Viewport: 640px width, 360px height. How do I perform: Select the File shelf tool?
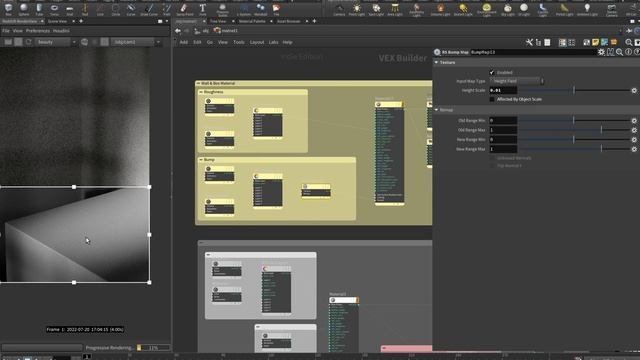point(276,9)
